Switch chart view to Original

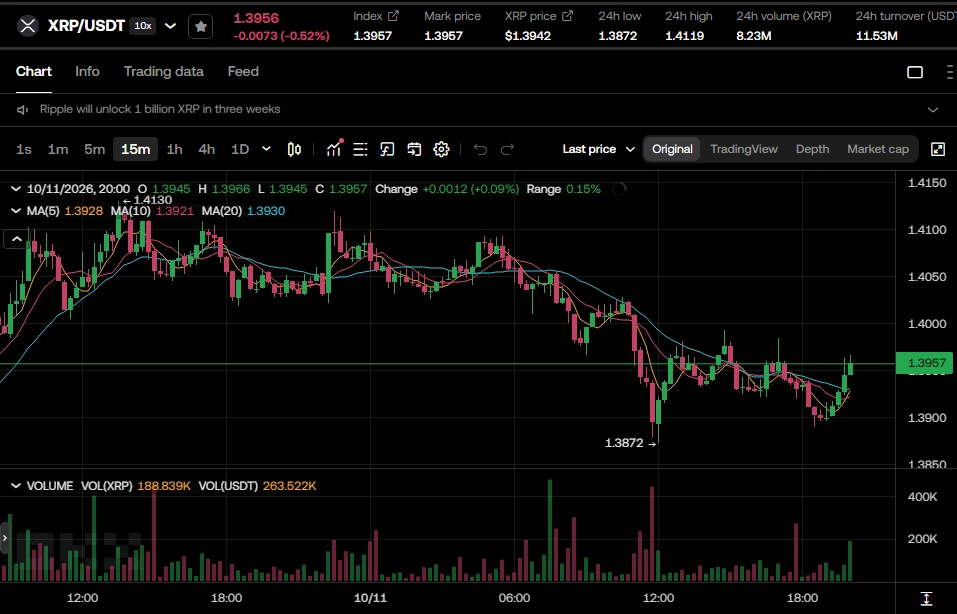tap(672, 149)
